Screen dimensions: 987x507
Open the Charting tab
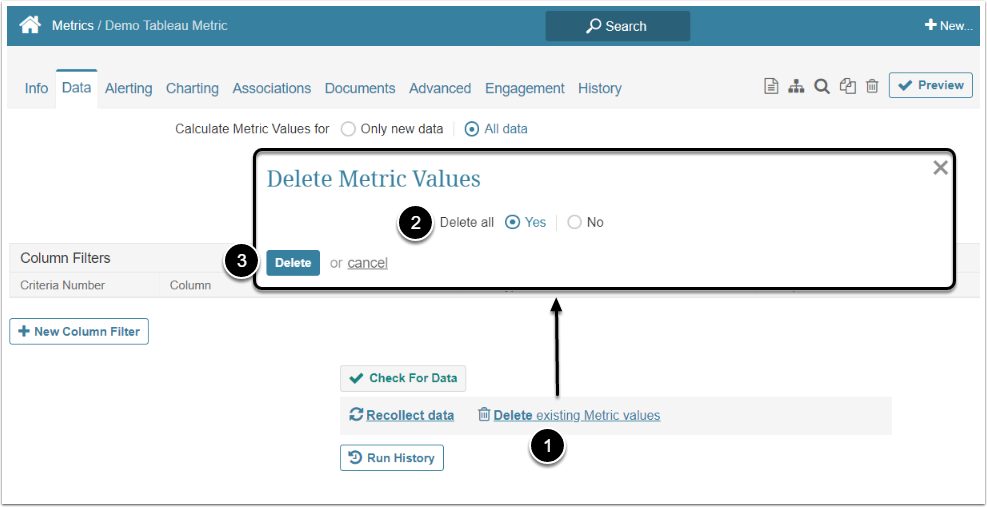point(192,88)
